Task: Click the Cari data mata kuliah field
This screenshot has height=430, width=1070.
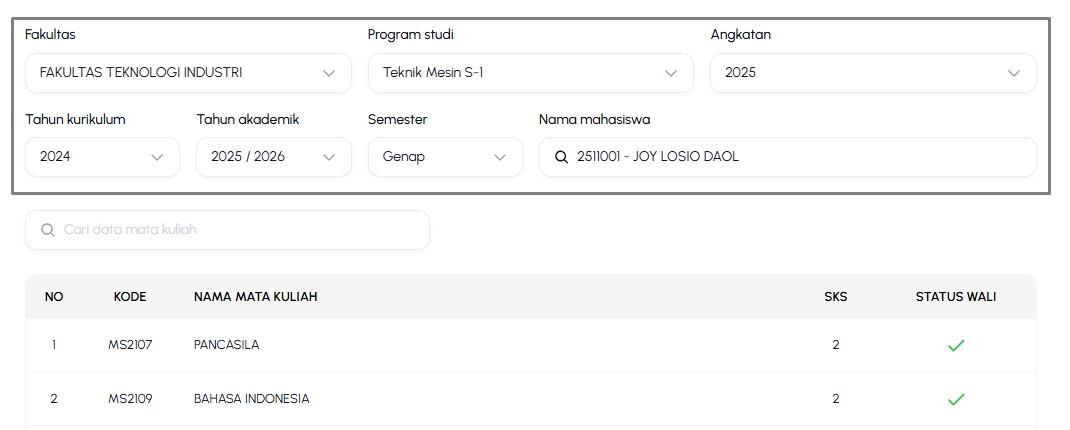Action: pos(227,230)
